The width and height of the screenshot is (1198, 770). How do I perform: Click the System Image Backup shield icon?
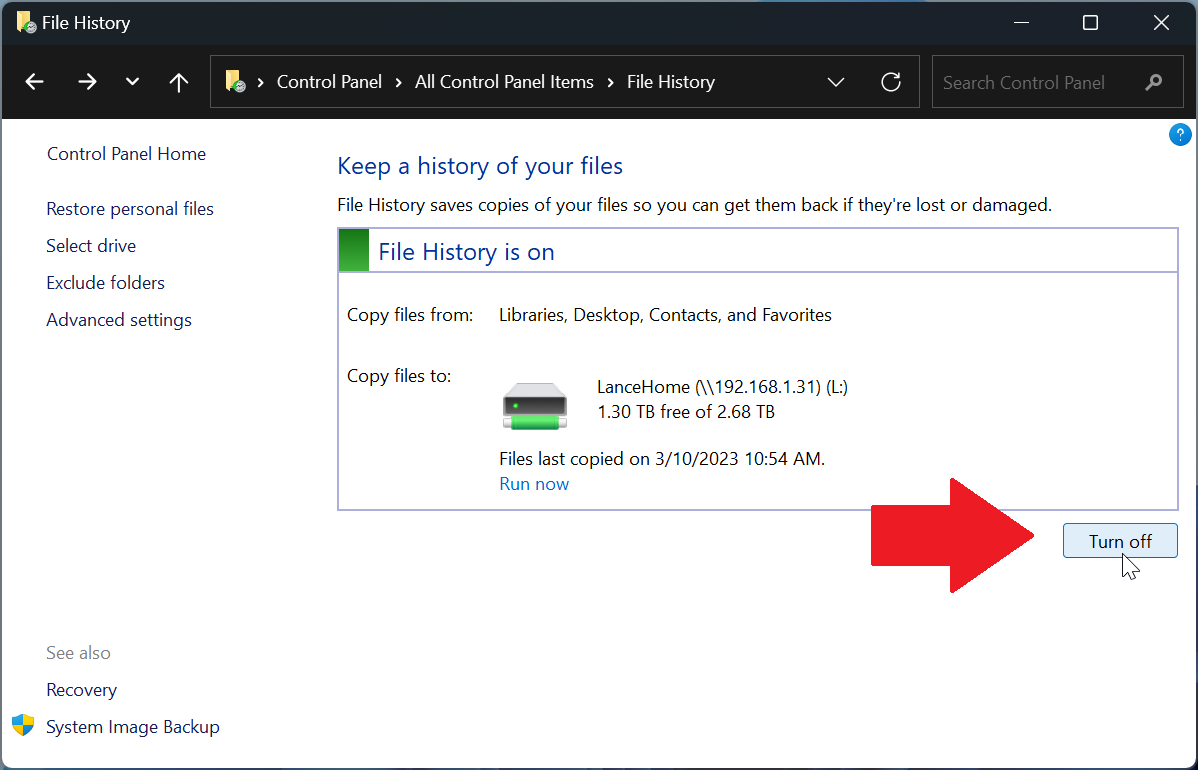point(22,726)
